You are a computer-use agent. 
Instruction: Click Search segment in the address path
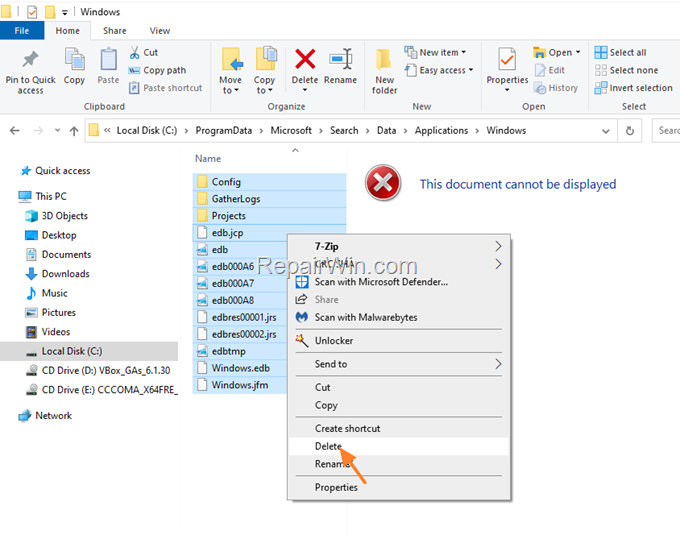click(344, 130)
